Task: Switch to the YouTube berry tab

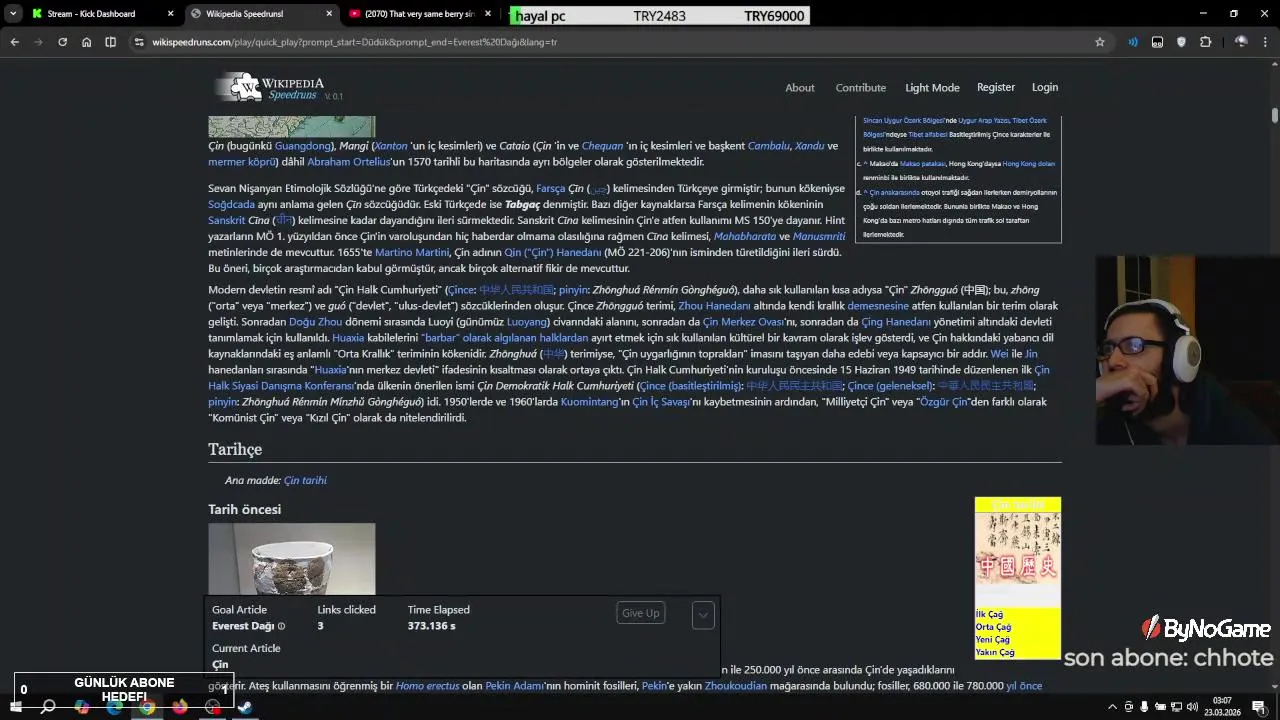Action: (420, 14)
